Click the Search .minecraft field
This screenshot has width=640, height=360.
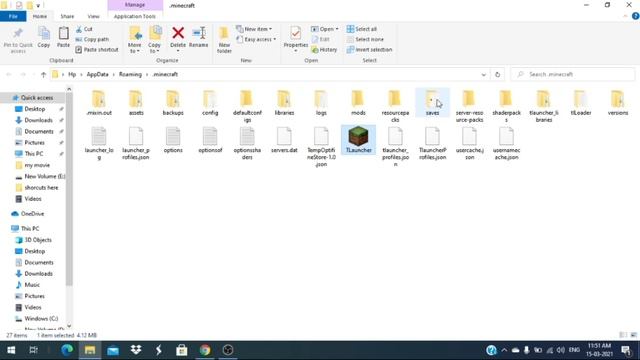573,74
